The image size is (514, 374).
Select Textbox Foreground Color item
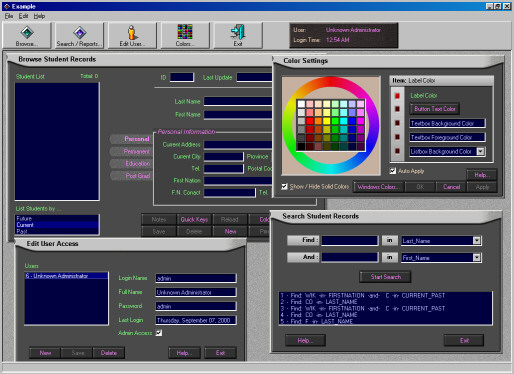point(447,137)
